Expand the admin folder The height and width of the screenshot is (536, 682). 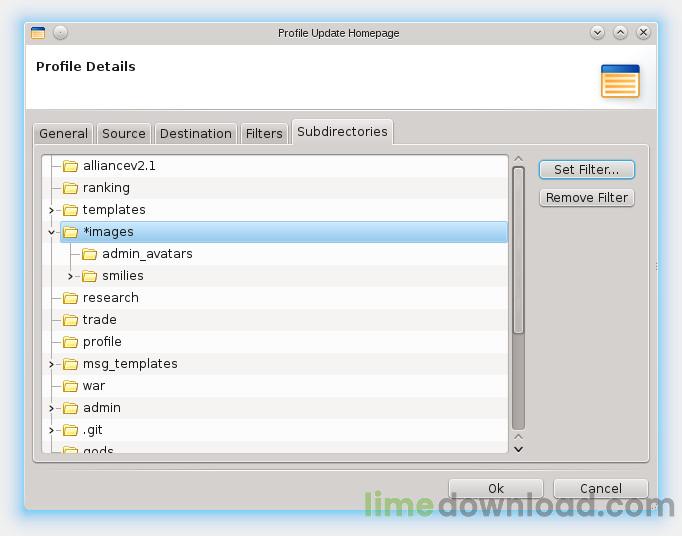point(51,409)
